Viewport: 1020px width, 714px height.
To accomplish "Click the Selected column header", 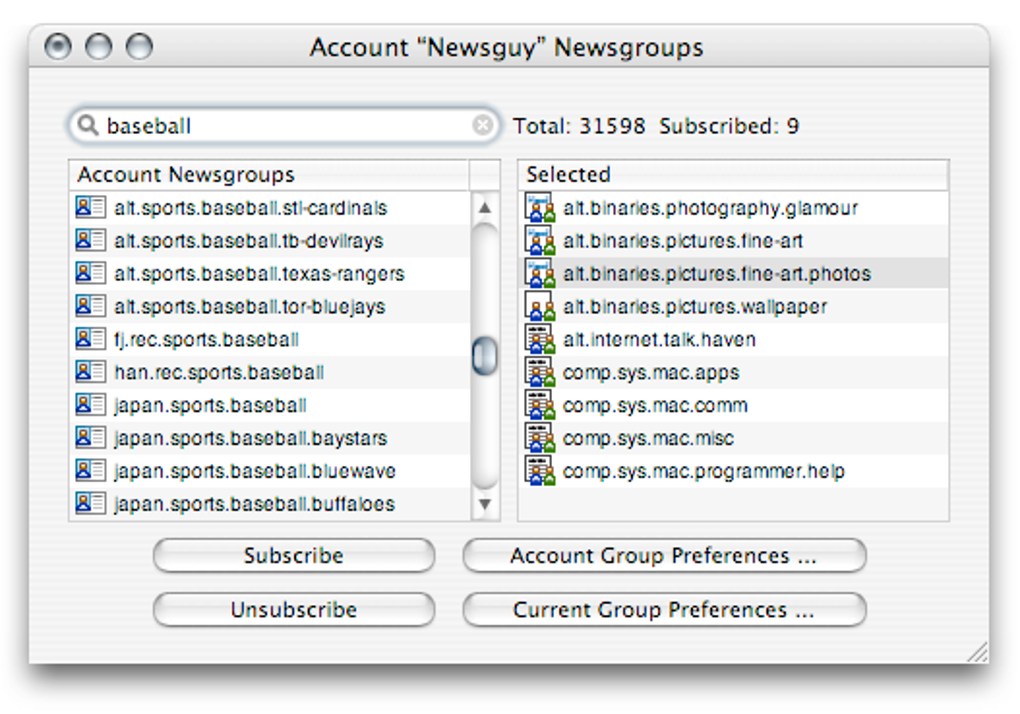I will click(733, 175).
